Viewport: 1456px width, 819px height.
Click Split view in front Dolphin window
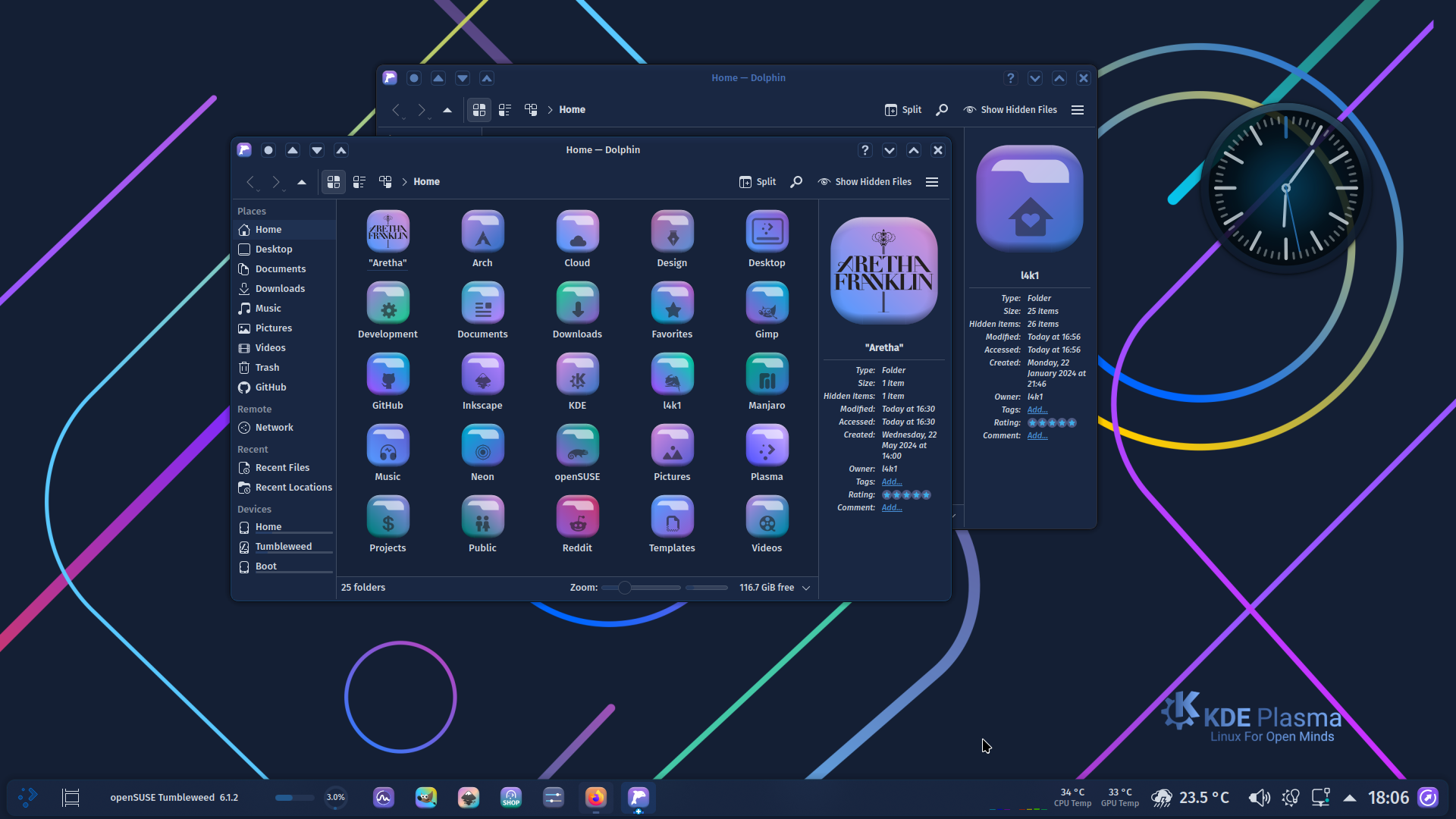(758, 182)
